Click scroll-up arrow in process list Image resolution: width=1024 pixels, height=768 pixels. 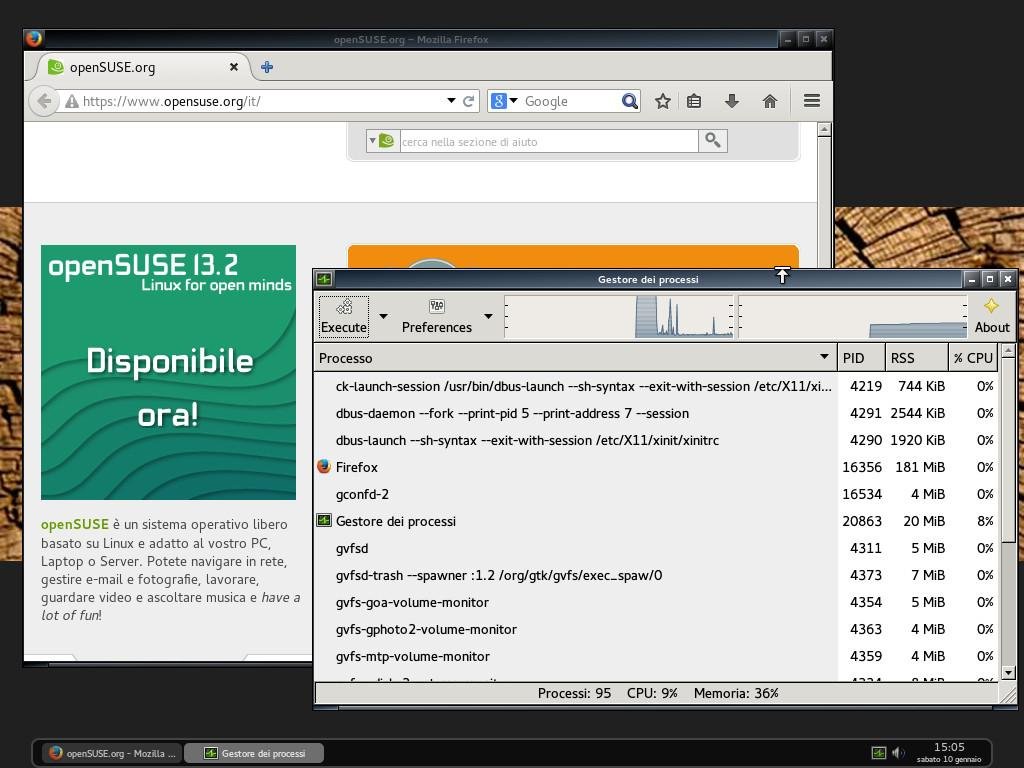(1008, 351)
